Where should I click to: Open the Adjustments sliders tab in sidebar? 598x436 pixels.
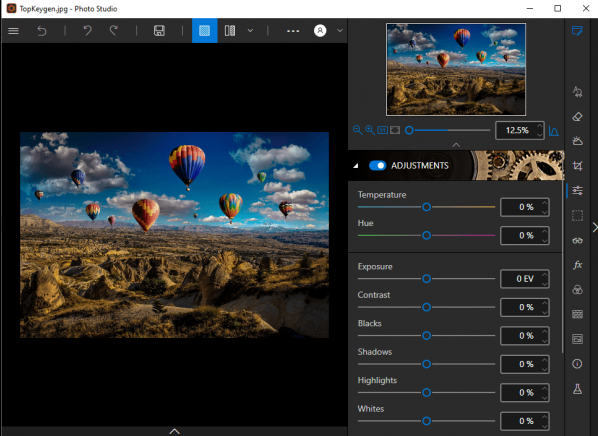(x=577, y=190)
